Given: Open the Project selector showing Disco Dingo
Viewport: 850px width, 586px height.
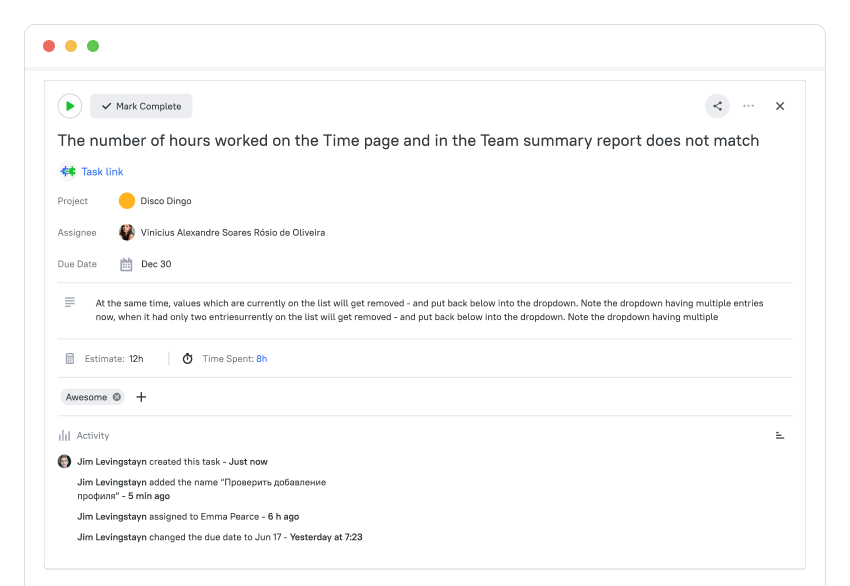Looking at the screenshot, I should pyautogui.click(x=166, y=200).
